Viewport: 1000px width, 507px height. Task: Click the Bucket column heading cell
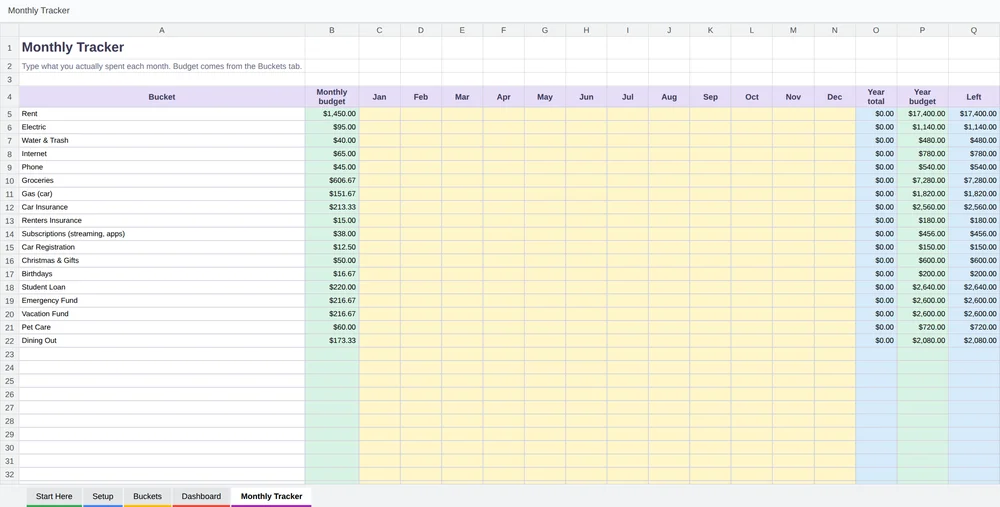tap(162, 97)
